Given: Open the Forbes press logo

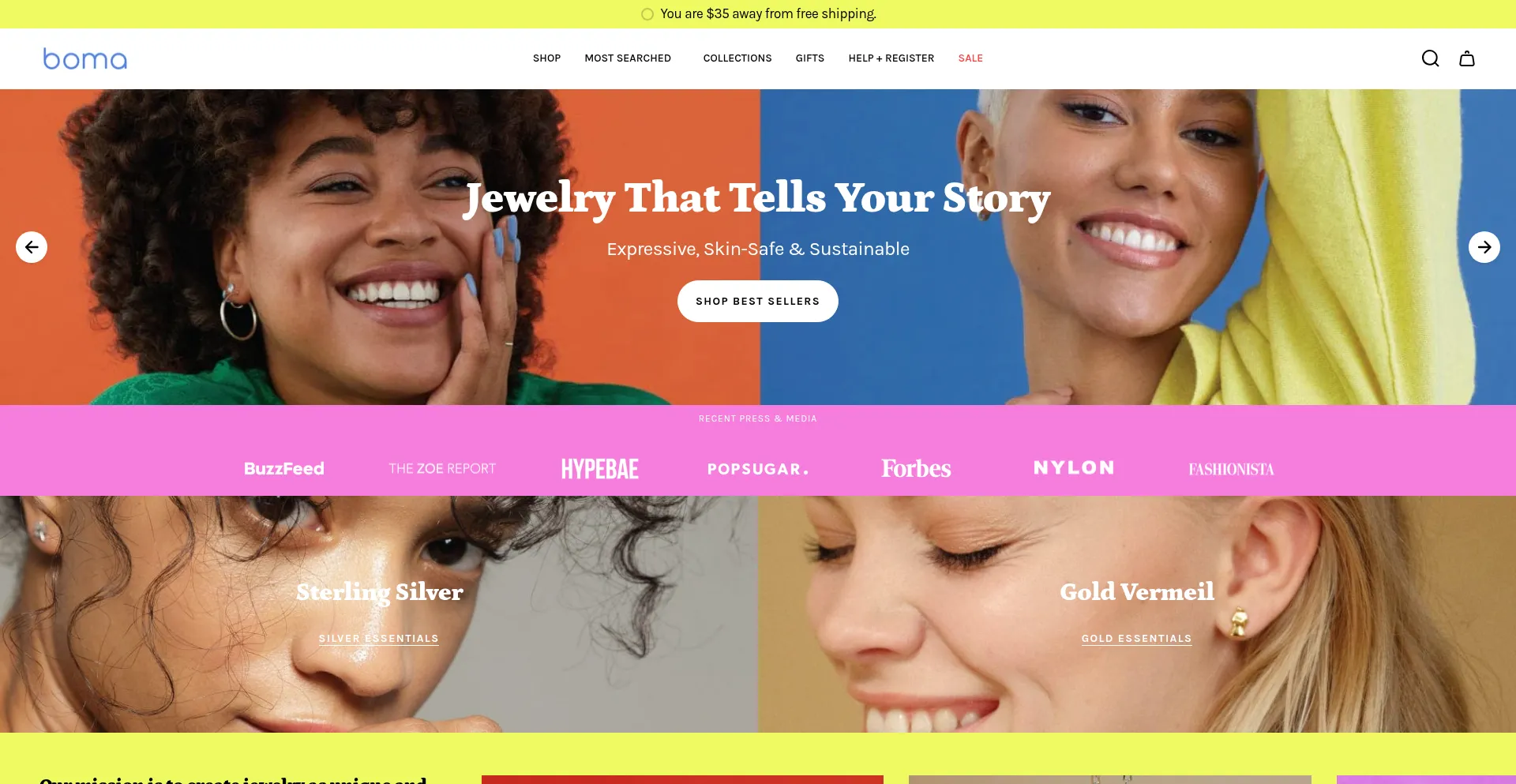Looking at the screenshot, I should tap(916, 468).
